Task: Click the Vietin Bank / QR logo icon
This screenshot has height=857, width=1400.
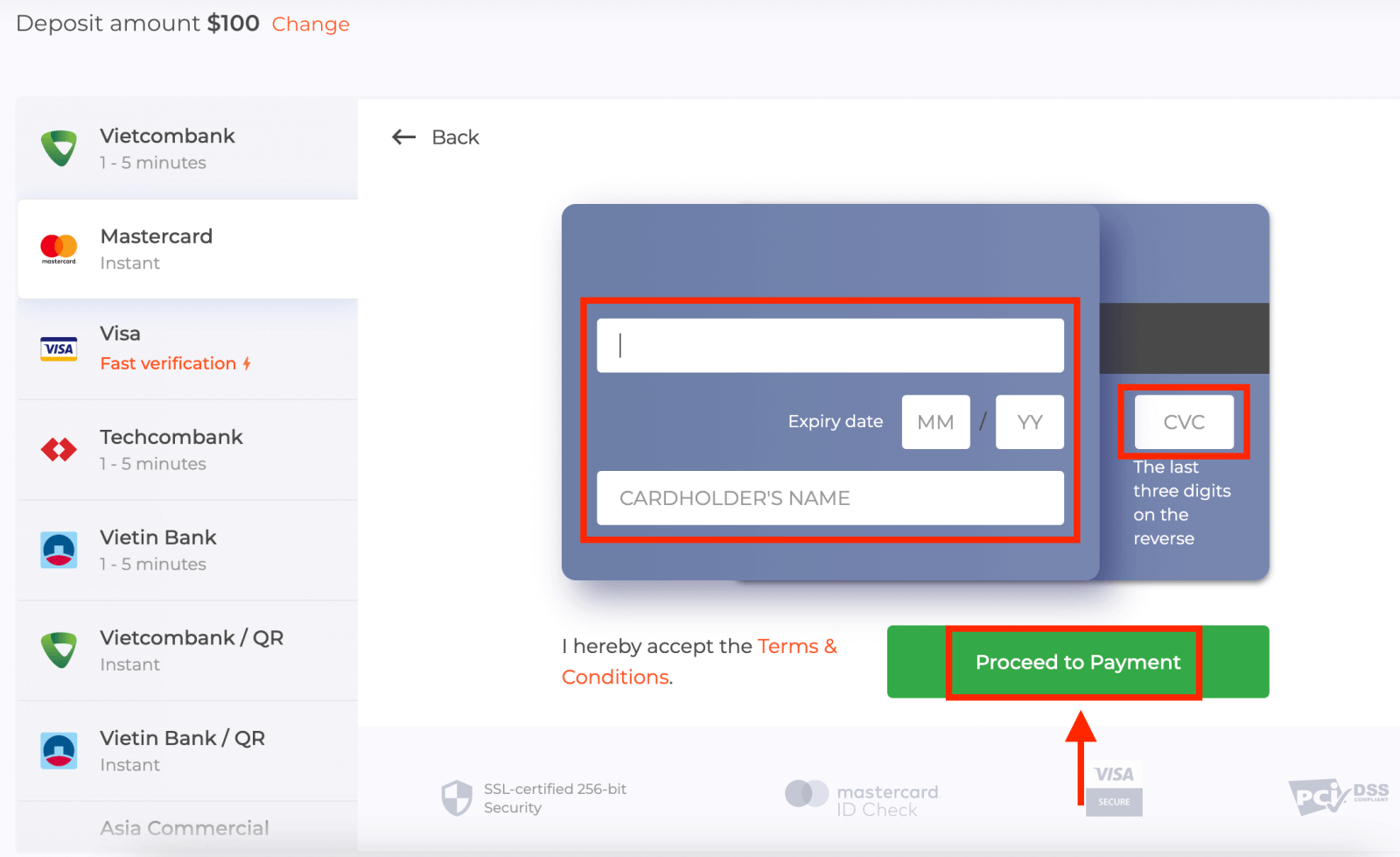Action: coord(59,751)
